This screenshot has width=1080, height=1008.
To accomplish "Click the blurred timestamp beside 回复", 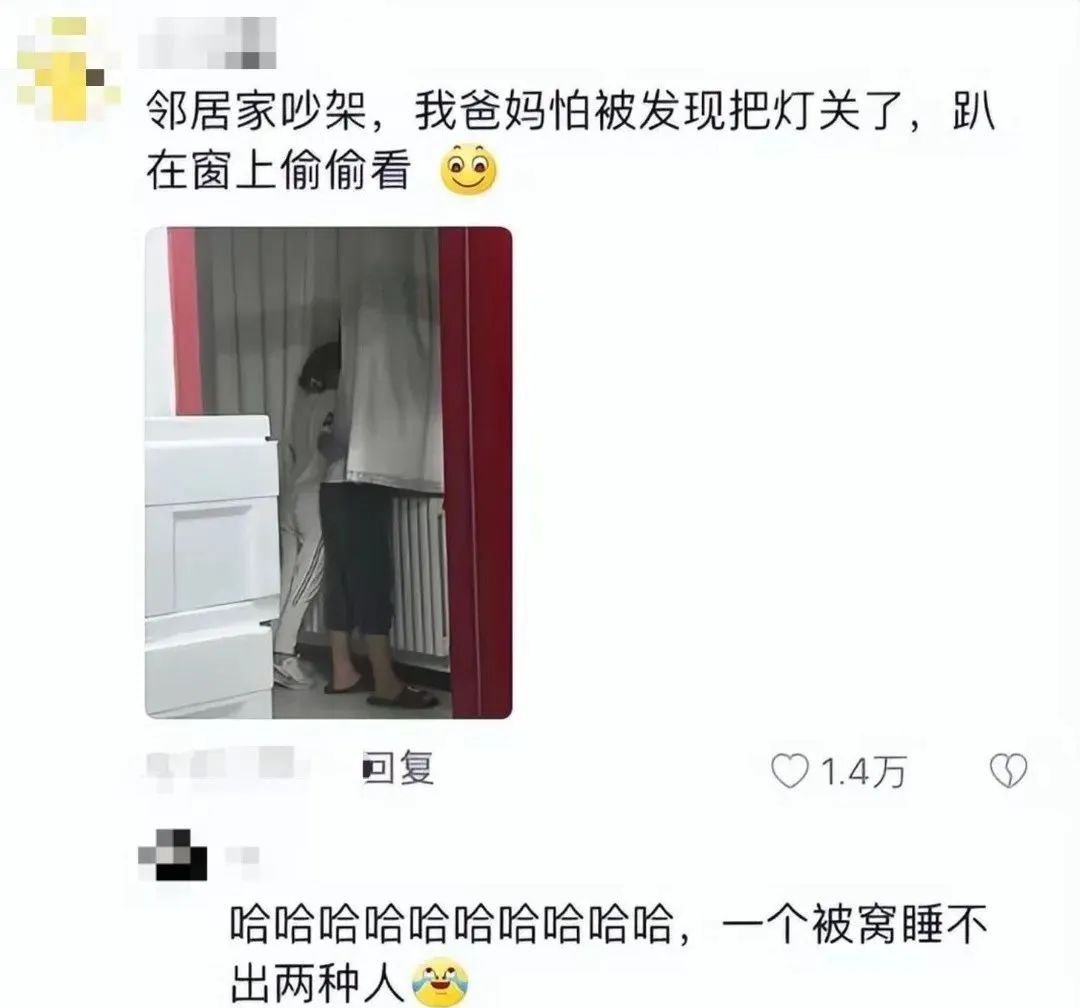I will point(222,767).
